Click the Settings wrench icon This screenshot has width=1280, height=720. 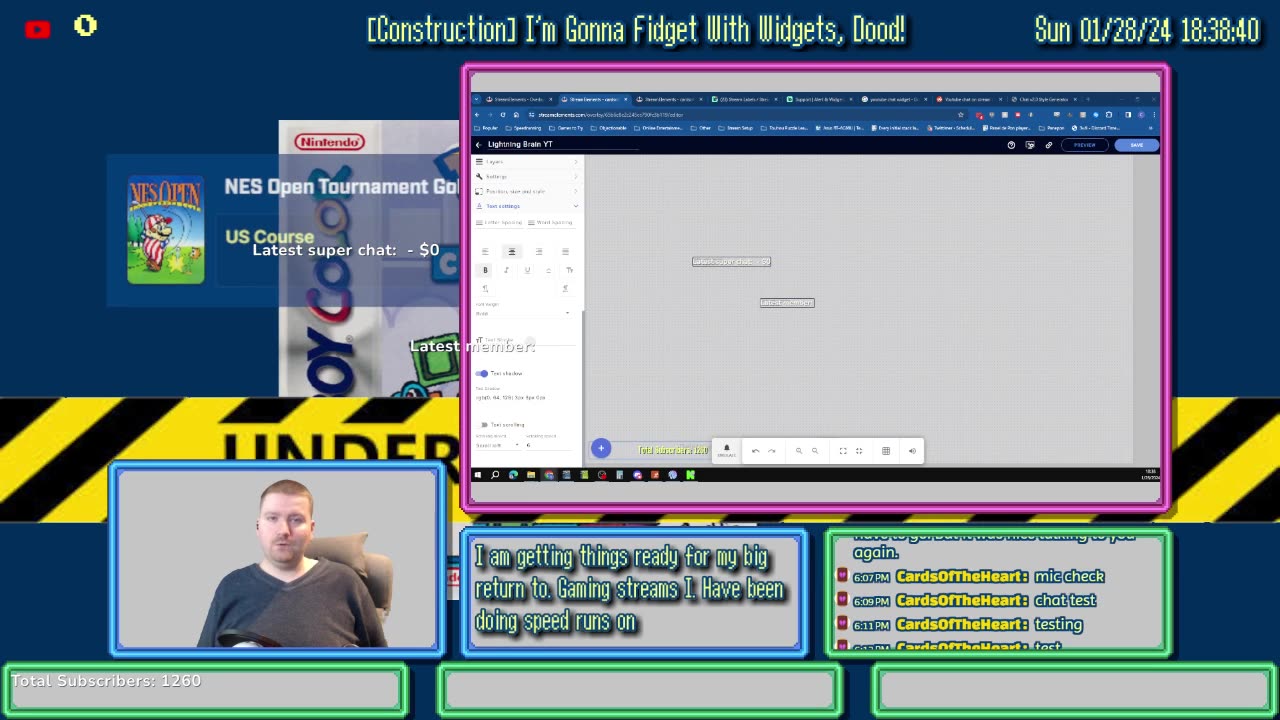pos(479,176)
